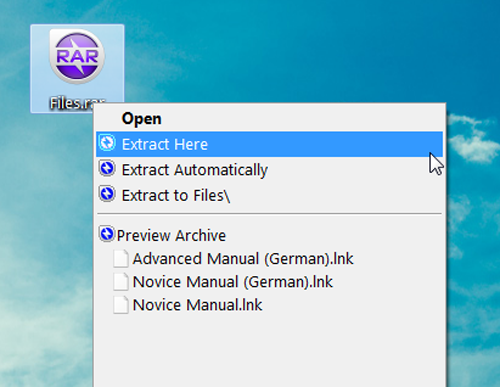Click the icon beside Extract to Files\
Viewport: 500px width, 387px height.
point(107,194)
